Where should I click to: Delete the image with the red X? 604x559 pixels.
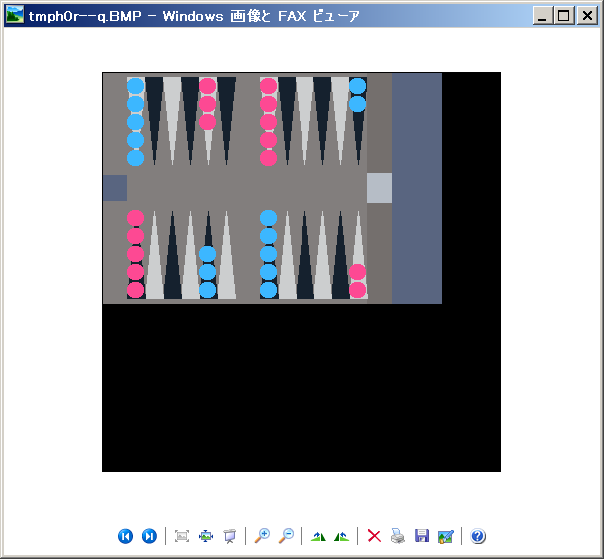point(374,536)
